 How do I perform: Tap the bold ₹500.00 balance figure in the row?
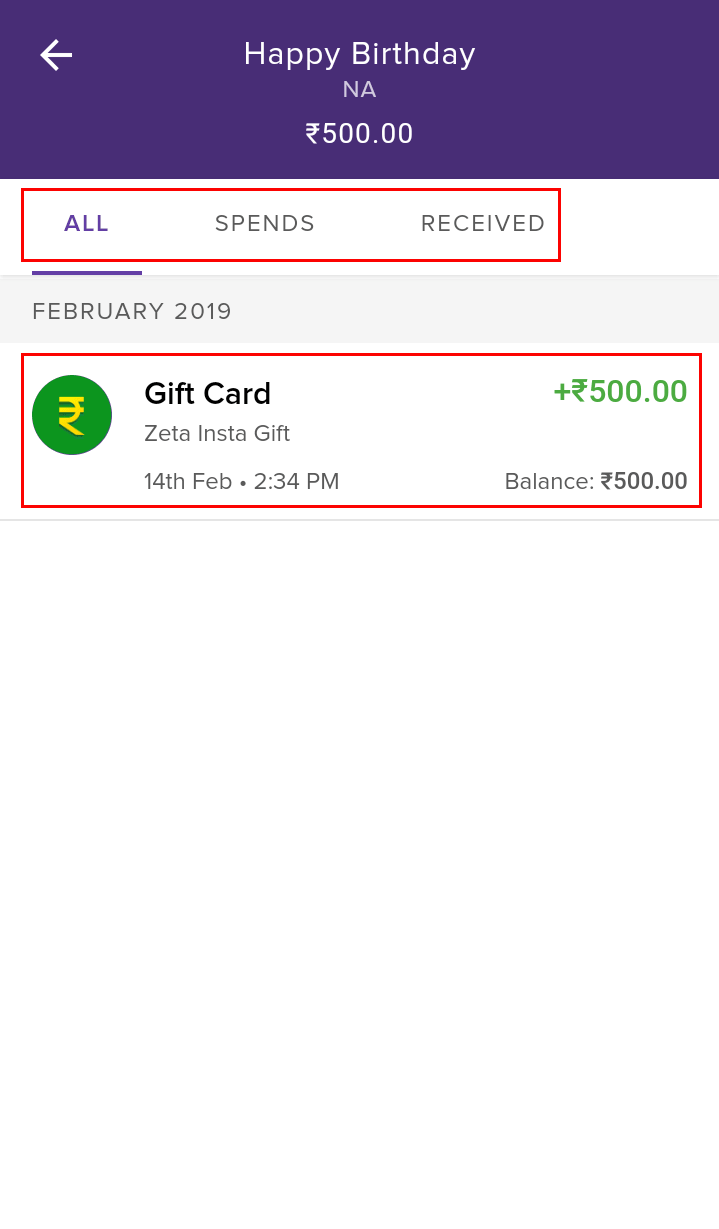point(644,482)
